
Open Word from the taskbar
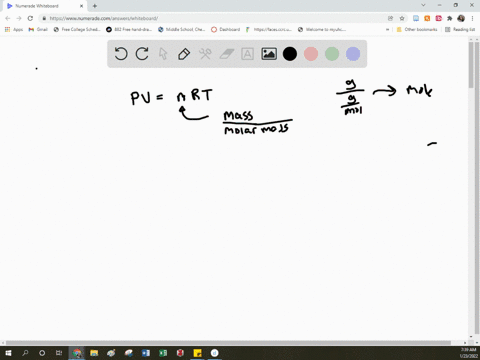(146, 353)
